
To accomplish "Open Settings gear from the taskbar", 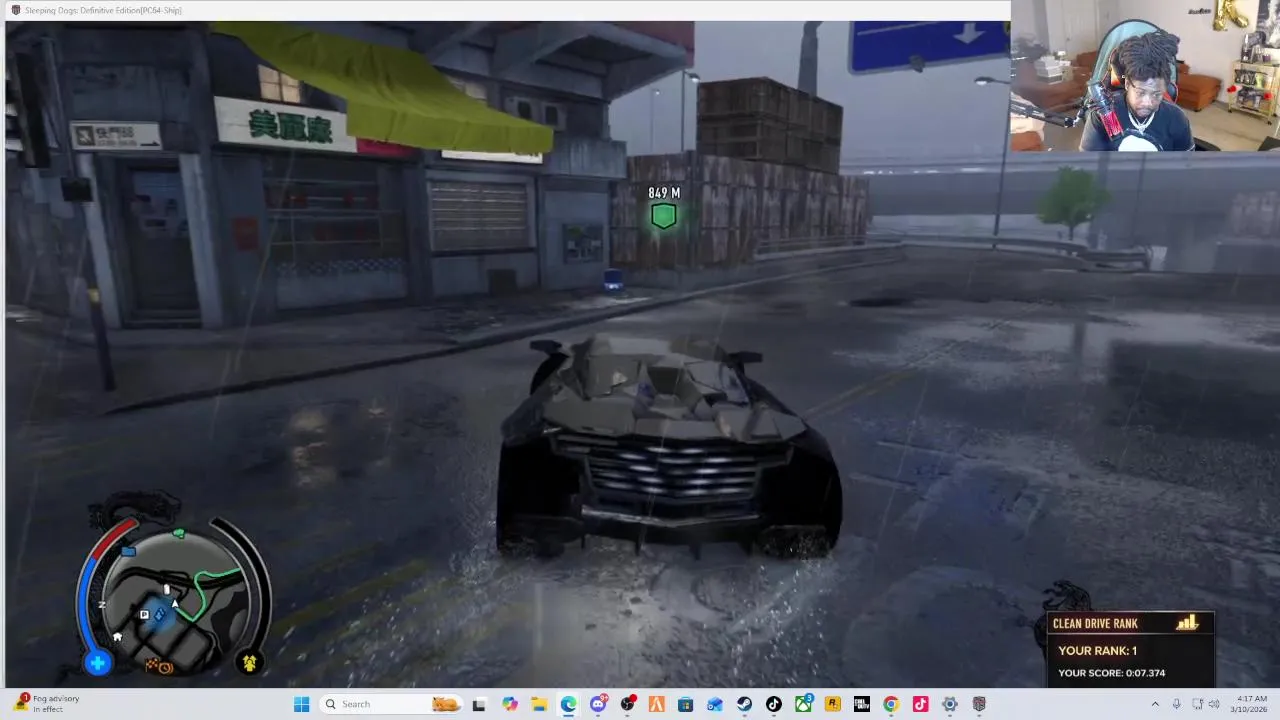I will pos(949,704).
